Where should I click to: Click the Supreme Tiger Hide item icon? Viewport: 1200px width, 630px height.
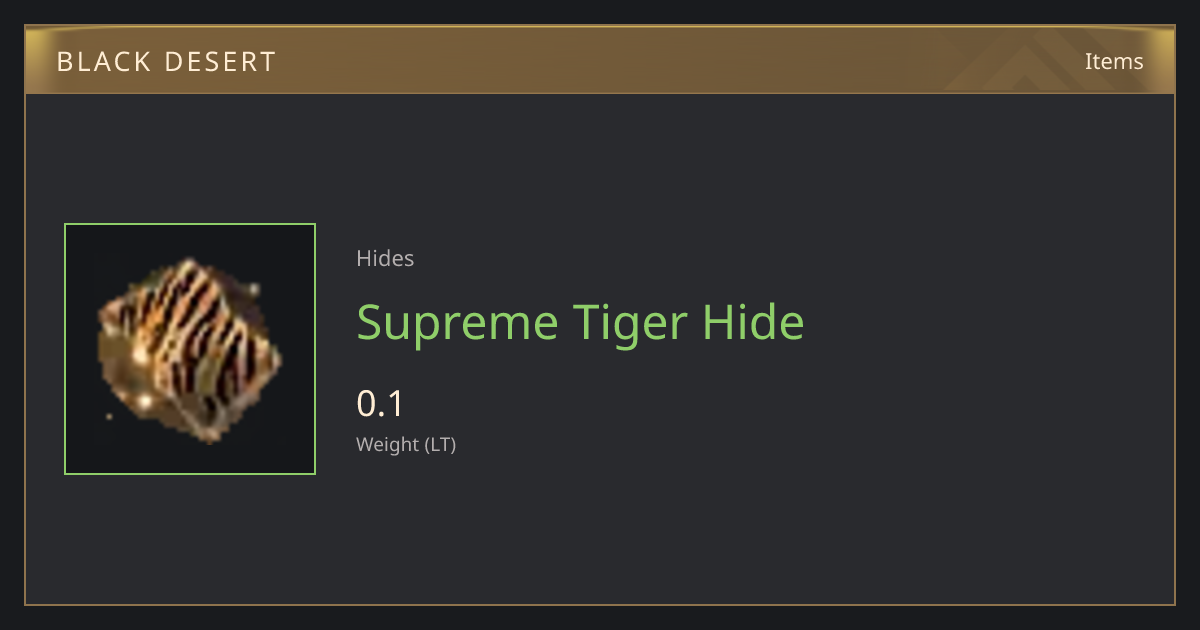(190, 349)
